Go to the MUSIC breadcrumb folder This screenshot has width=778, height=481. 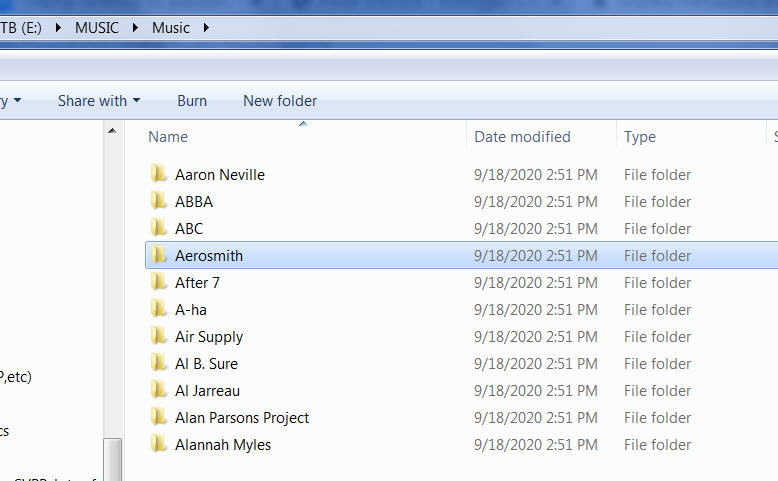97,28
